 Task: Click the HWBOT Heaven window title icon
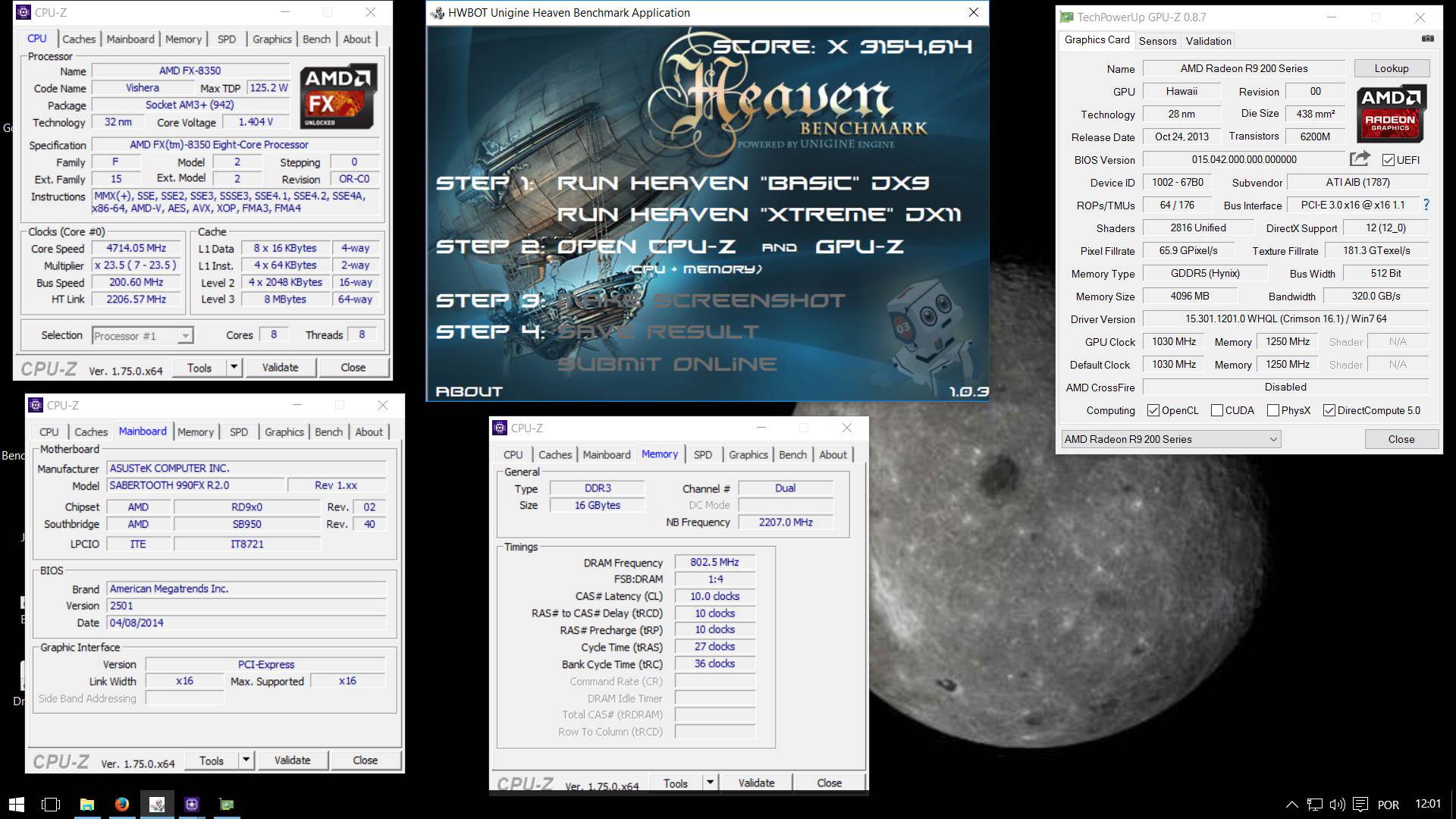(438, 12)
